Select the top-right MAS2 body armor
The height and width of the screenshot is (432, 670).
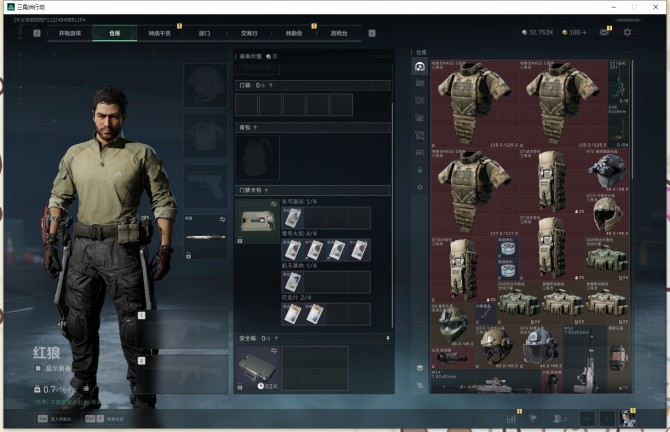563,104
